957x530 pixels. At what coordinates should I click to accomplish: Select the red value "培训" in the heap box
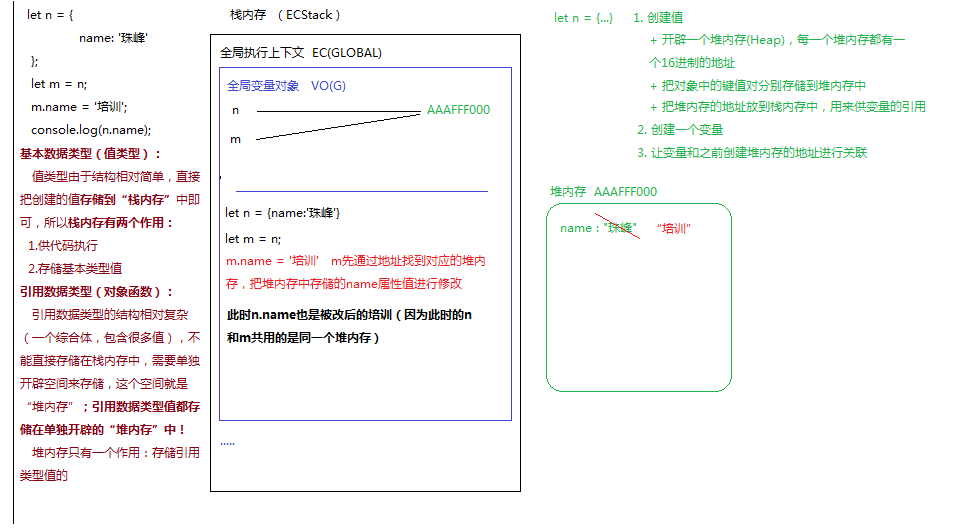674,228
